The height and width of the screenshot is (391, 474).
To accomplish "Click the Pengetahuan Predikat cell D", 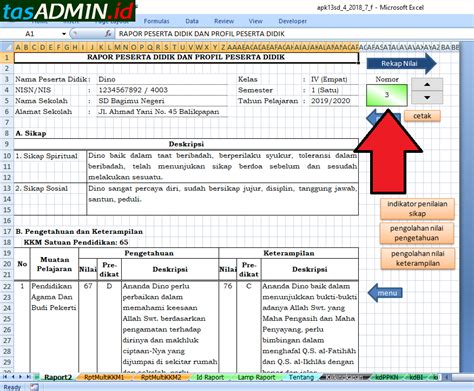I will (x=109, y=286).
